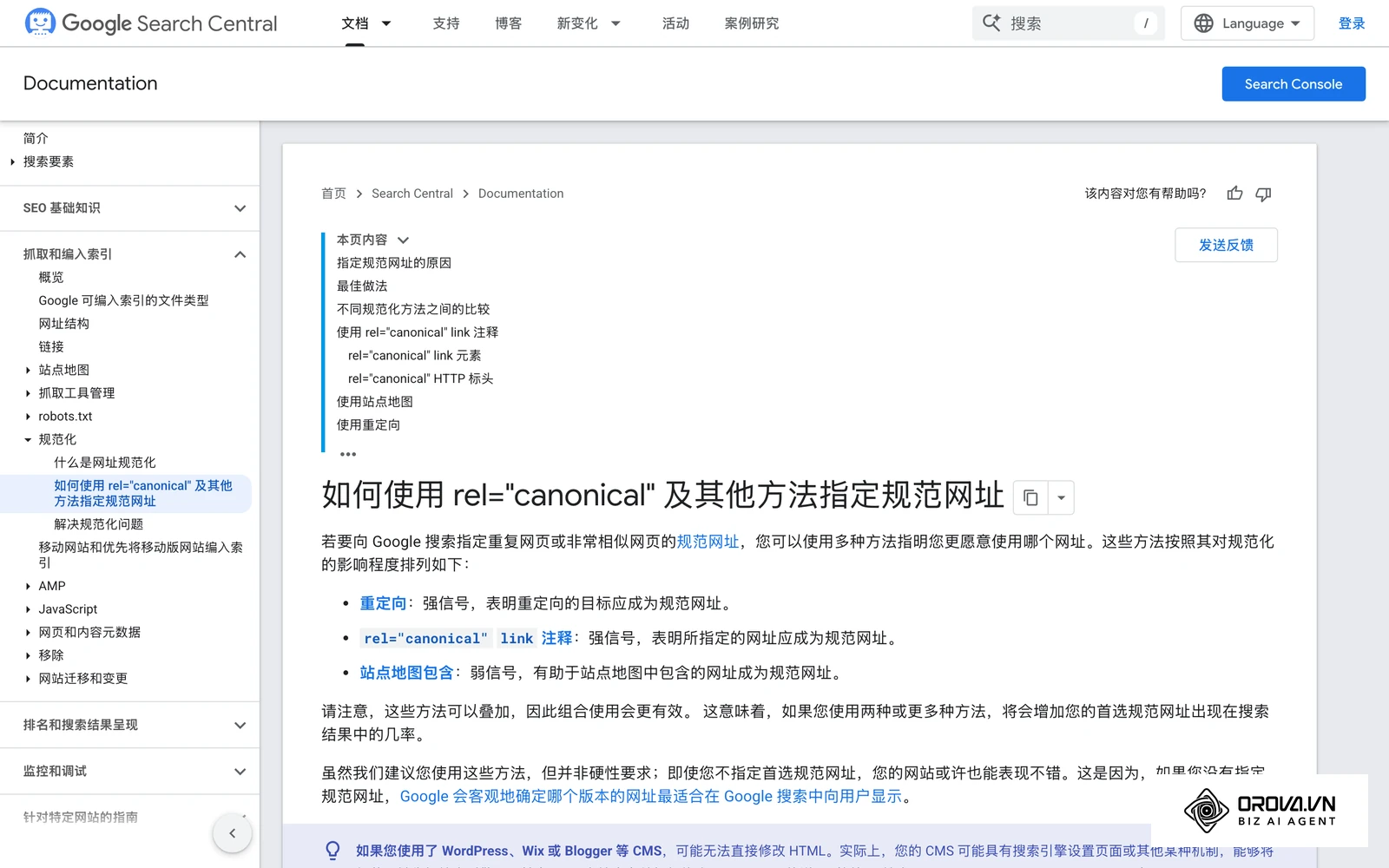This screenshot has height=868, width=1389.
Task: Open the dropdown arrow beside copy icon
Action: 1061,498
